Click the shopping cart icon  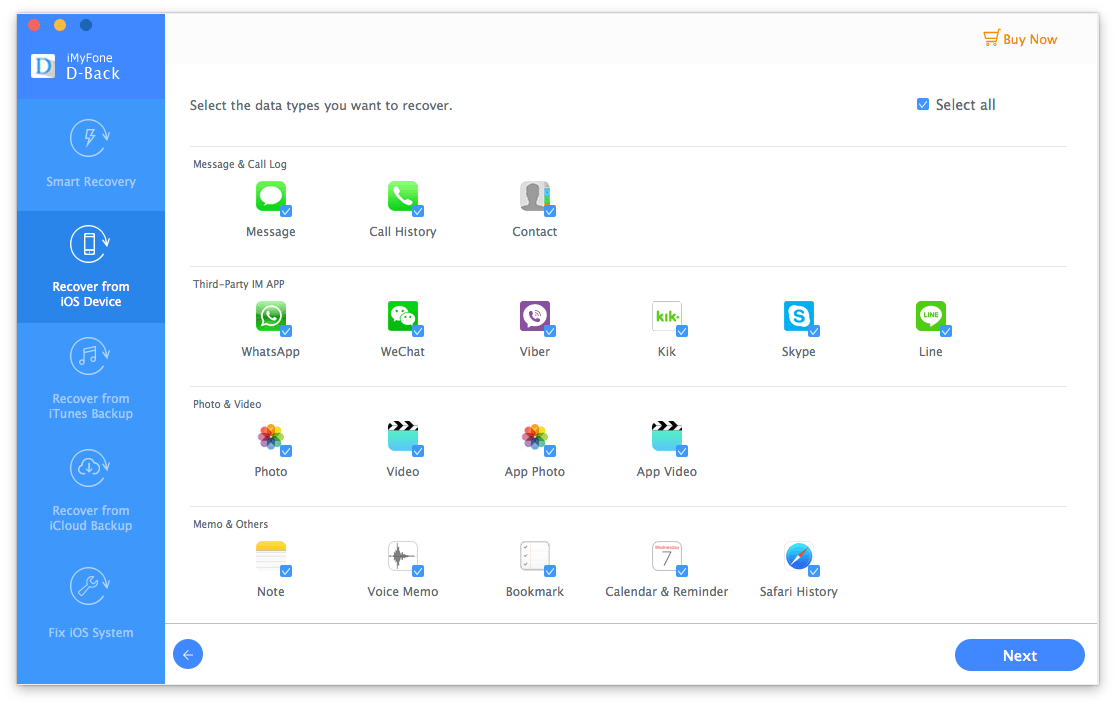pyautogui.click(x=991, y=38)
